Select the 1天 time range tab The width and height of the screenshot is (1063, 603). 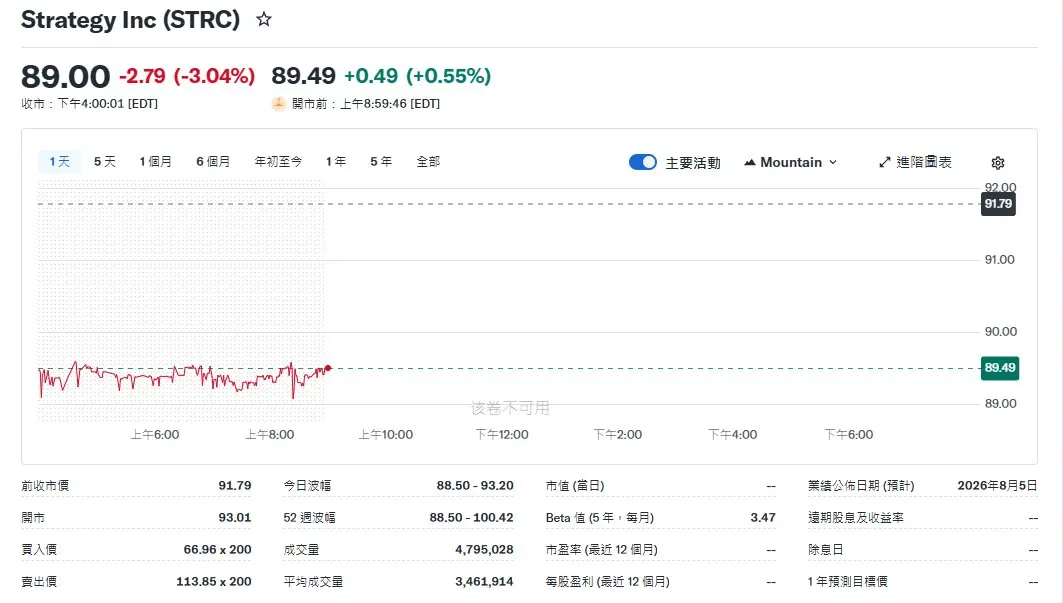coord(60,161)
